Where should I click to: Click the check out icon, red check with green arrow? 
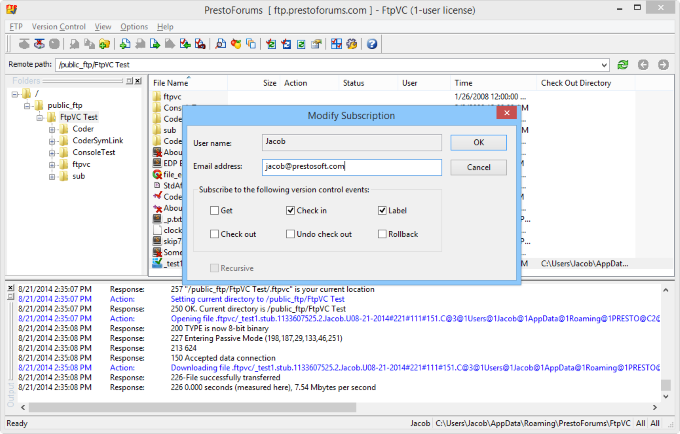coord(185,44)
